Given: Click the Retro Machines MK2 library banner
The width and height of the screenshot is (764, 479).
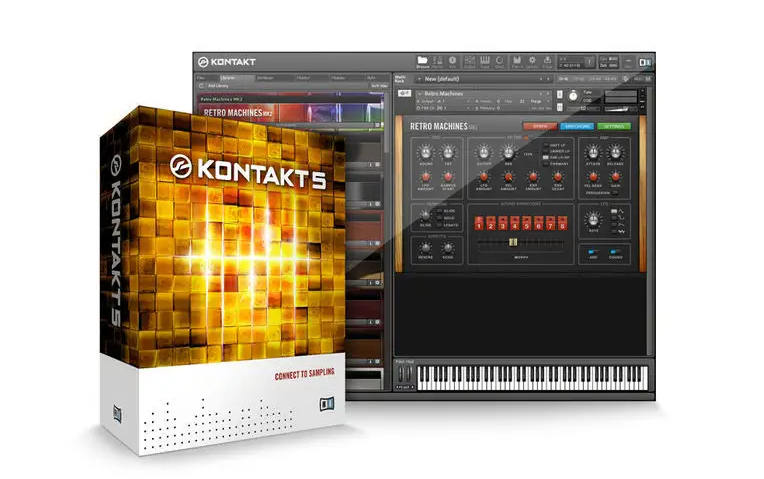Looking at the screenshot, I should 291,113.
